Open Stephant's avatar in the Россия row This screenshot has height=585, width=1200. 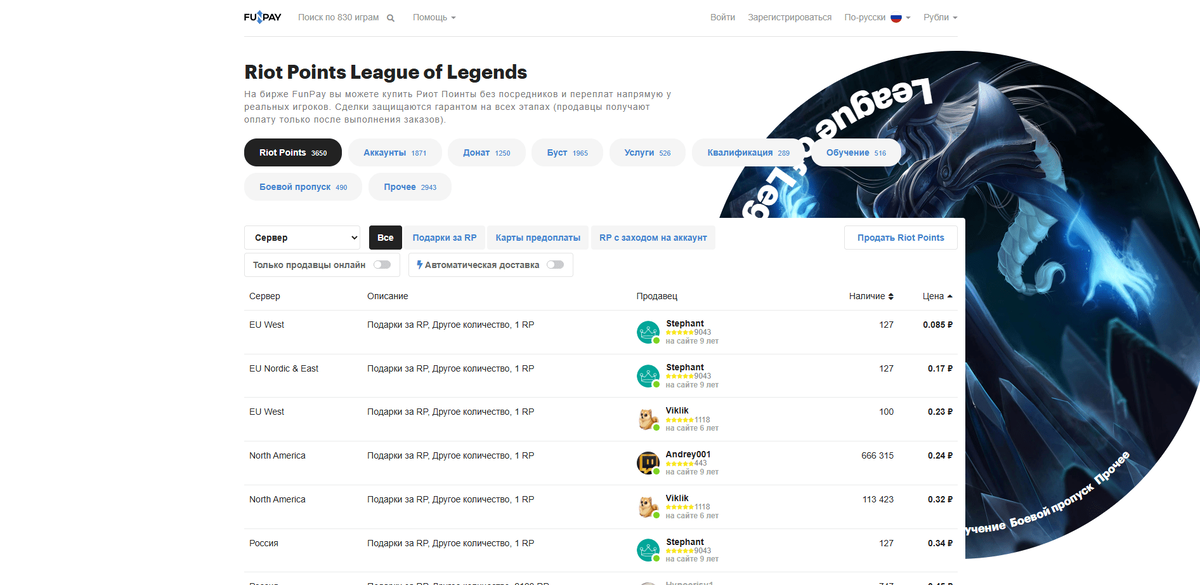pos(648,551)
